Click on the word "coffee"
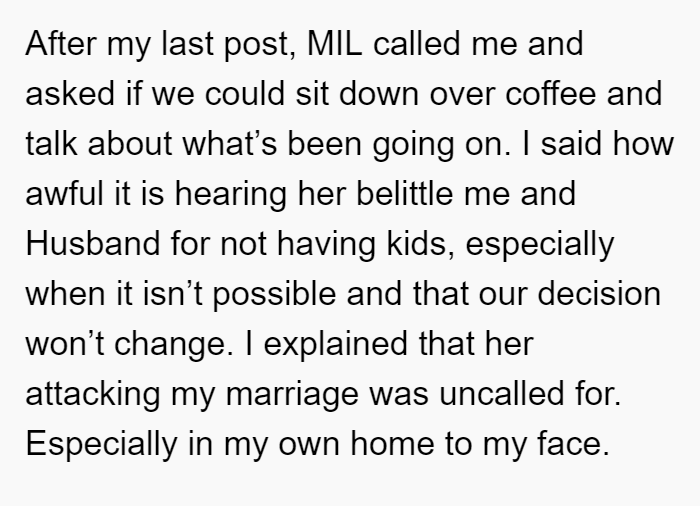 pyautogui.click(x=550, y=94)
